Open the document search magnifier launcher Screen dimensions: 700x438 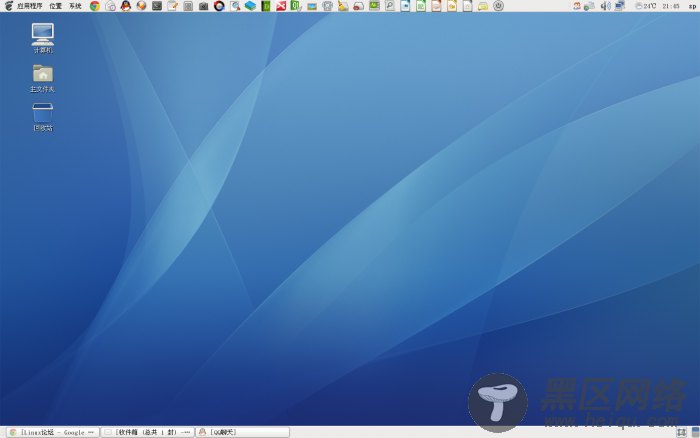coord(234,6)
